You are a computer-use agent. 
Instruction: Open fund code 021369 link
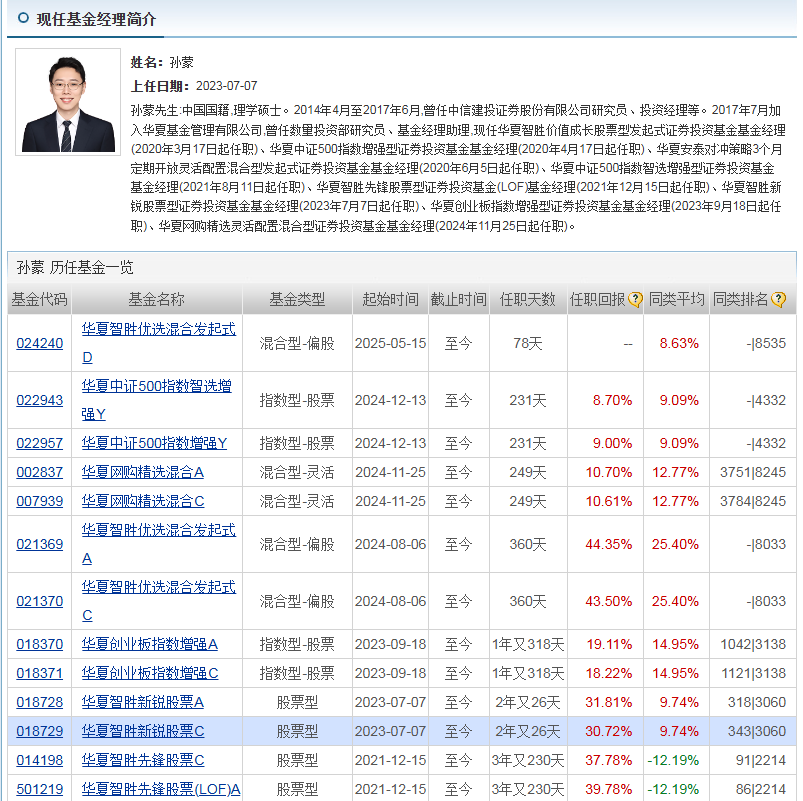pyautogui.click(x=39, y=544)
